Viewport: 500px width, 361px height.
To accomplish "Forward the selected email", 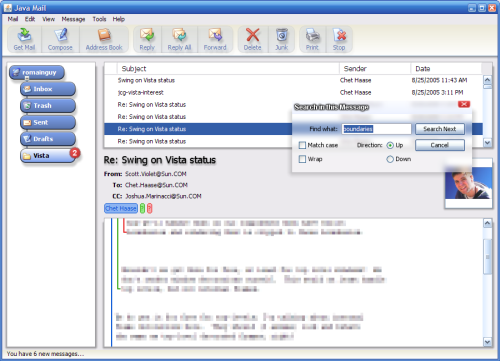I will pyautogui.click(x=215, y=39).
